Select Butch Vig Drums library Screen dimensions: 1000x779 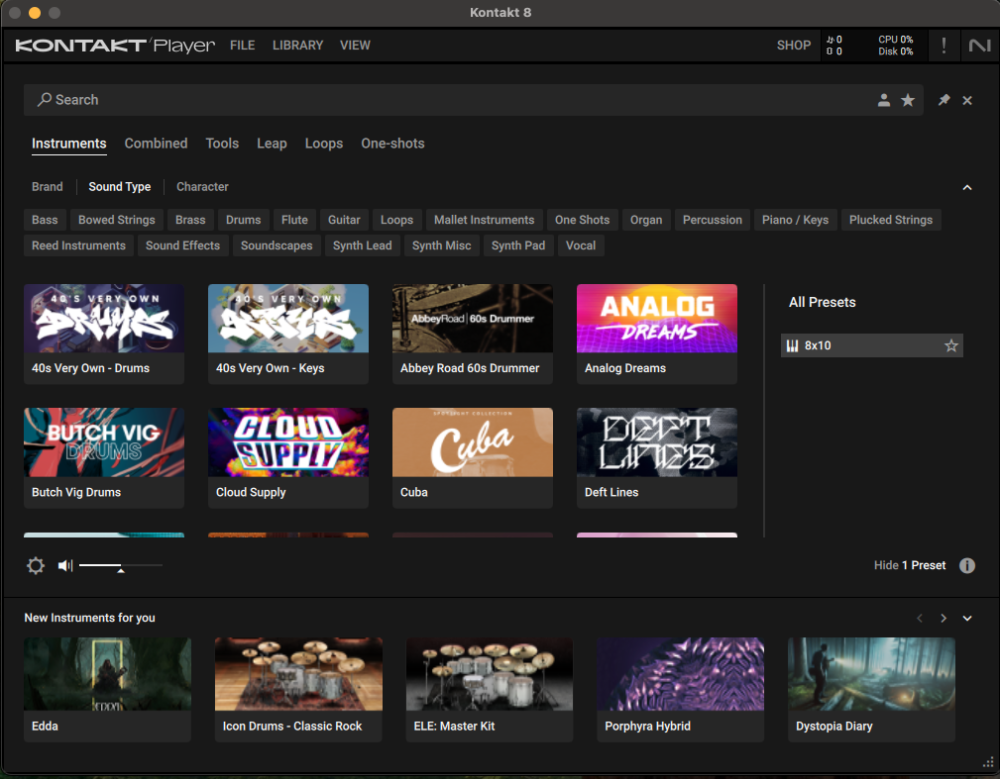coord(104,458)
